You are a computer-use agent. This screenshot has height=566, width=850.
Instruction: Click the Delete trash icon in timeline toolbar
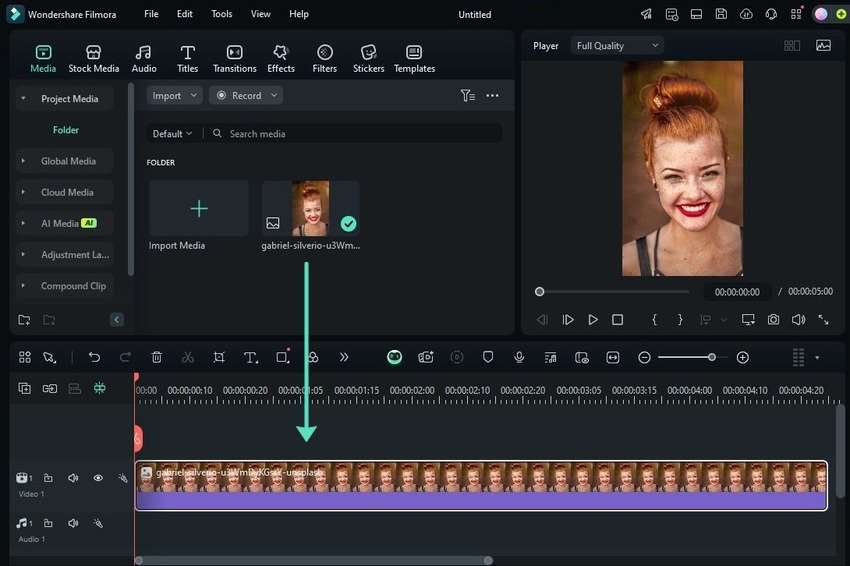(157, 357)
